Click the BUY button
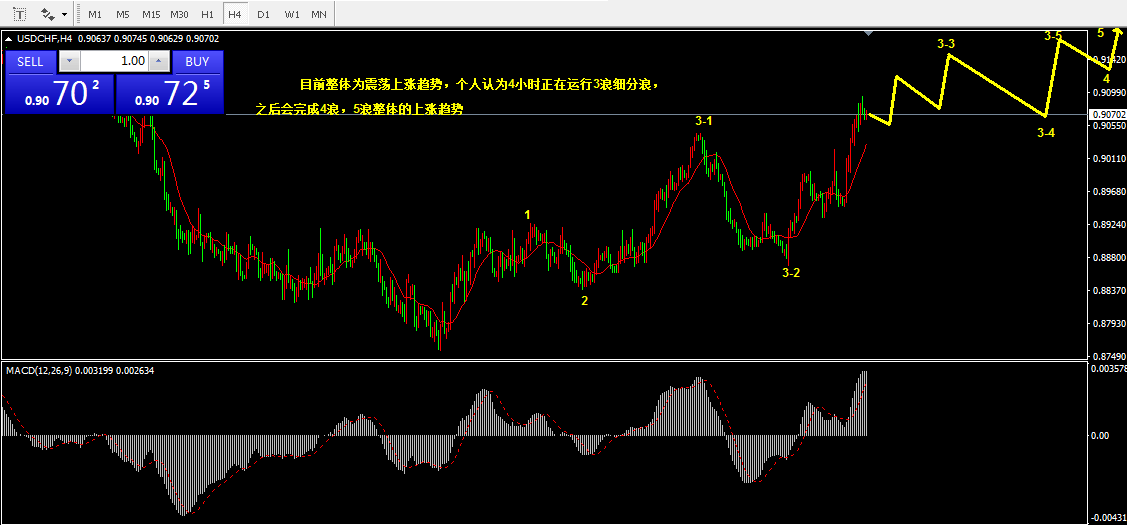 tap(198, 61)
